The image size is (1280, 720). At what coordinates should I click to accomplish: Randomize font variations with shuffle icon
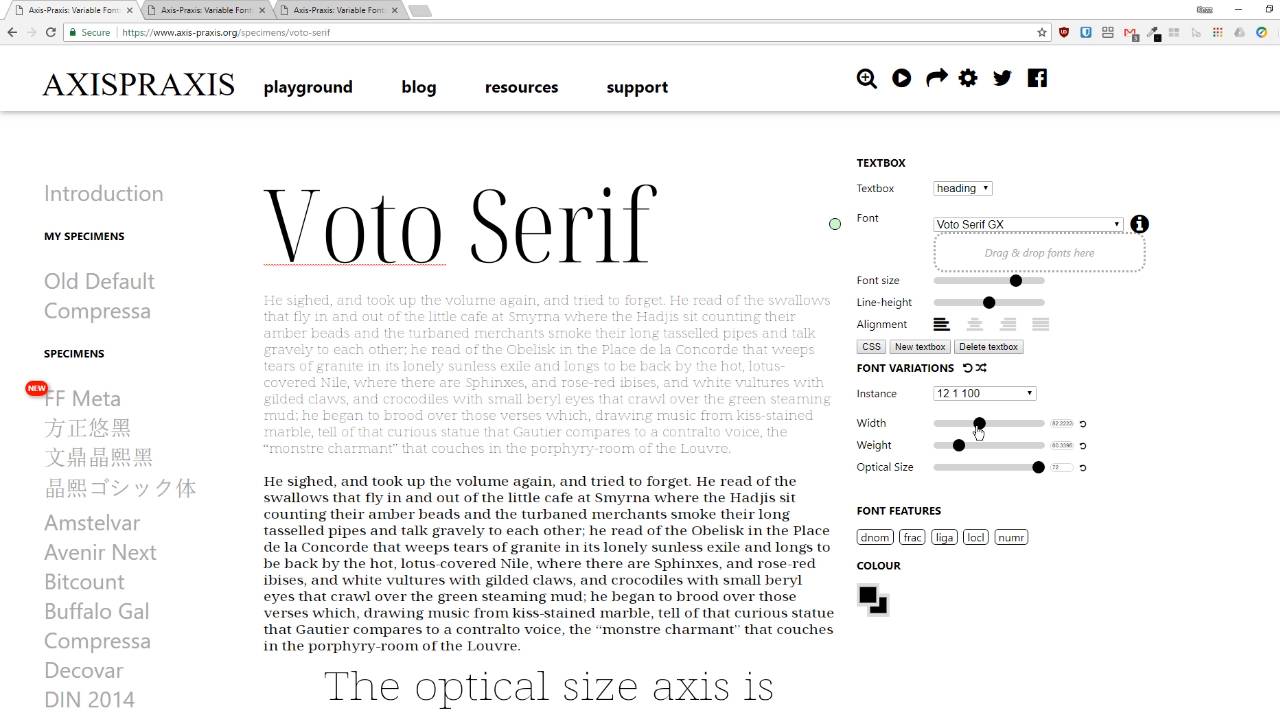point(981,368)
